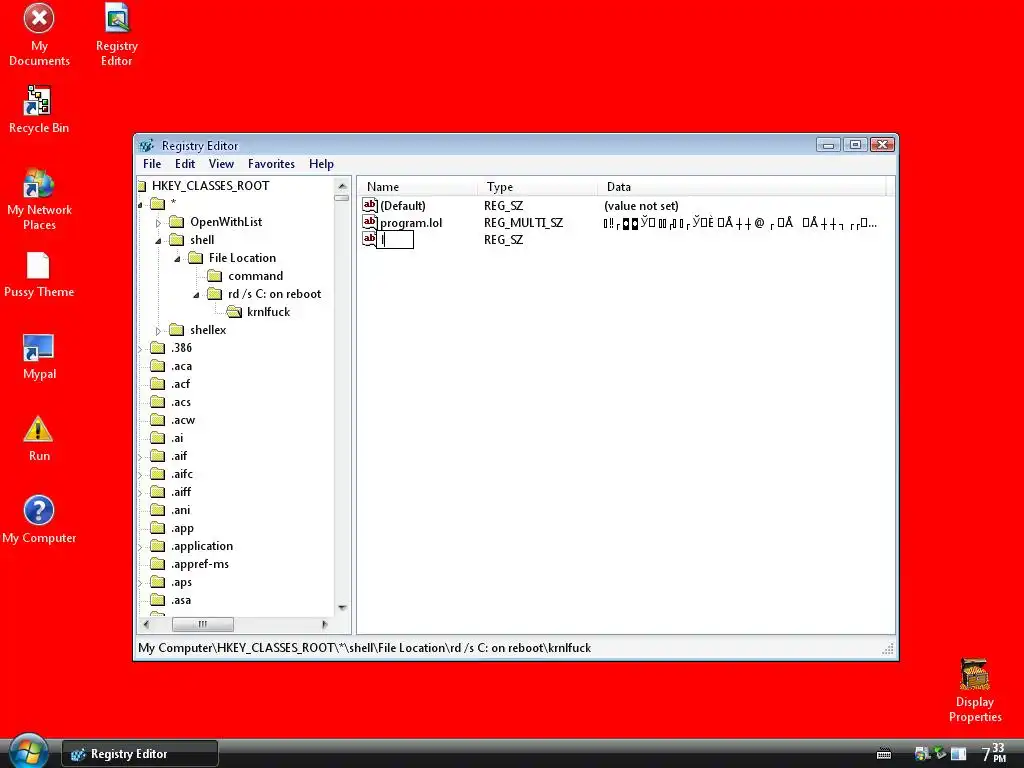Click the '(value not set)' data cell
This screenshot has width=1024, height=768.
tap(641, 206)
